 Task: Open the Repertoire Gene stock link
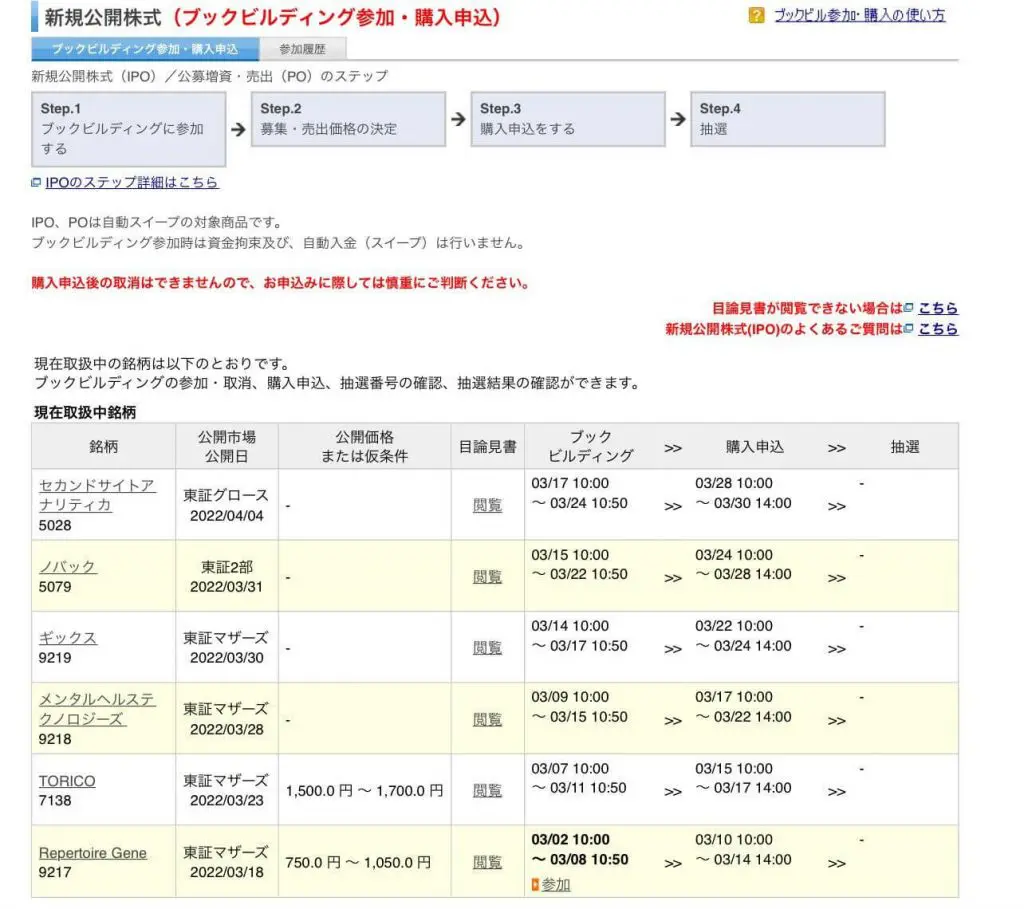[x=92, y=852]
